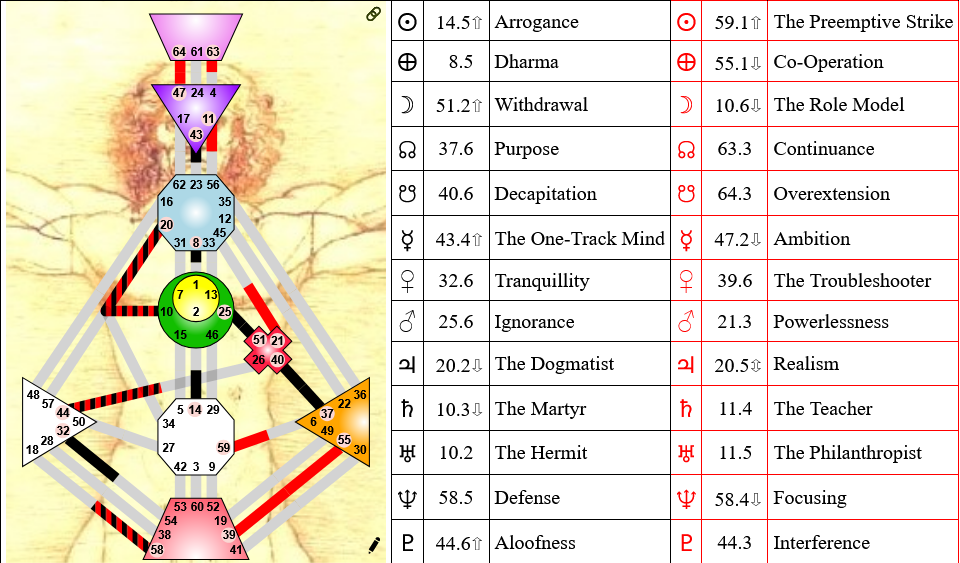Select the light blue Throat center octagon

tap(196, 213)
